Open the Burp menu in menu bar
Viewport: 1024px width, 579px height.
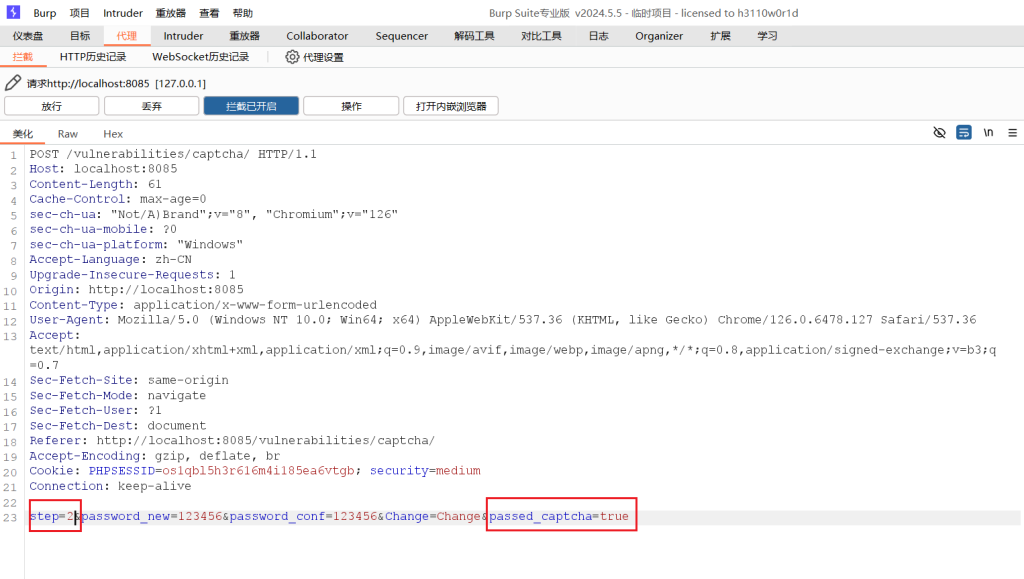click(x=45, y=13)
